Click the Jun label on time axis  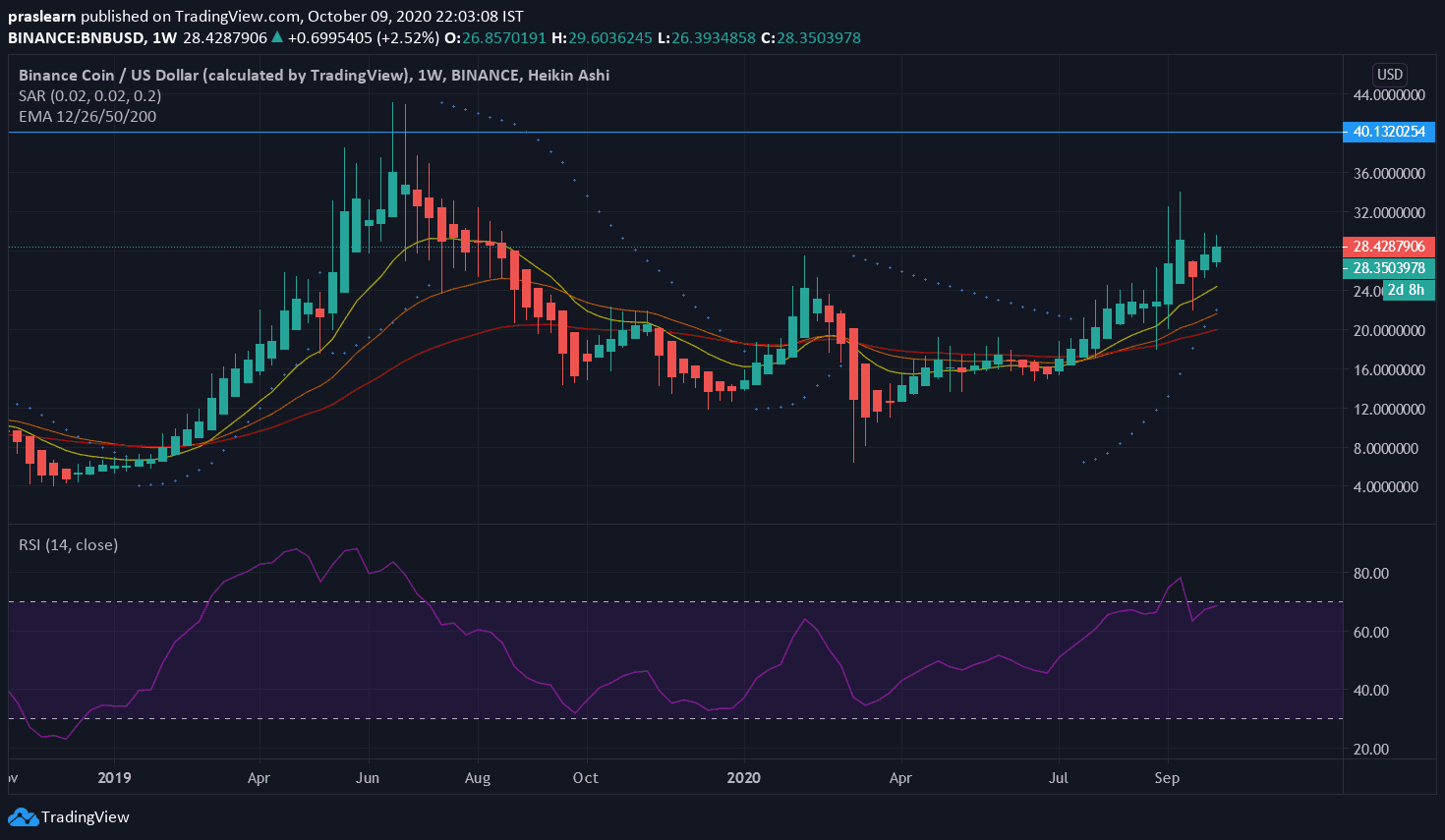tap(368, 777)
